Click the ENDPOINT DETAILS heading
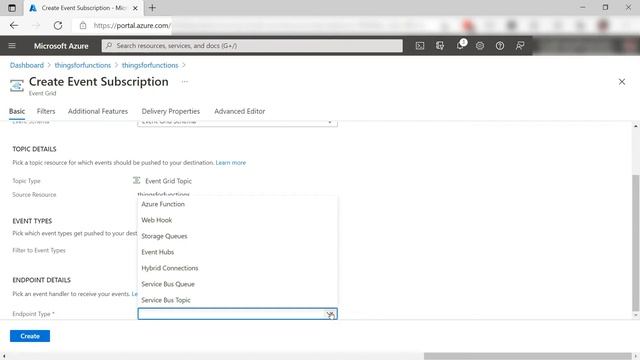This screenshot has height=360, width=640. coord(42,280)
